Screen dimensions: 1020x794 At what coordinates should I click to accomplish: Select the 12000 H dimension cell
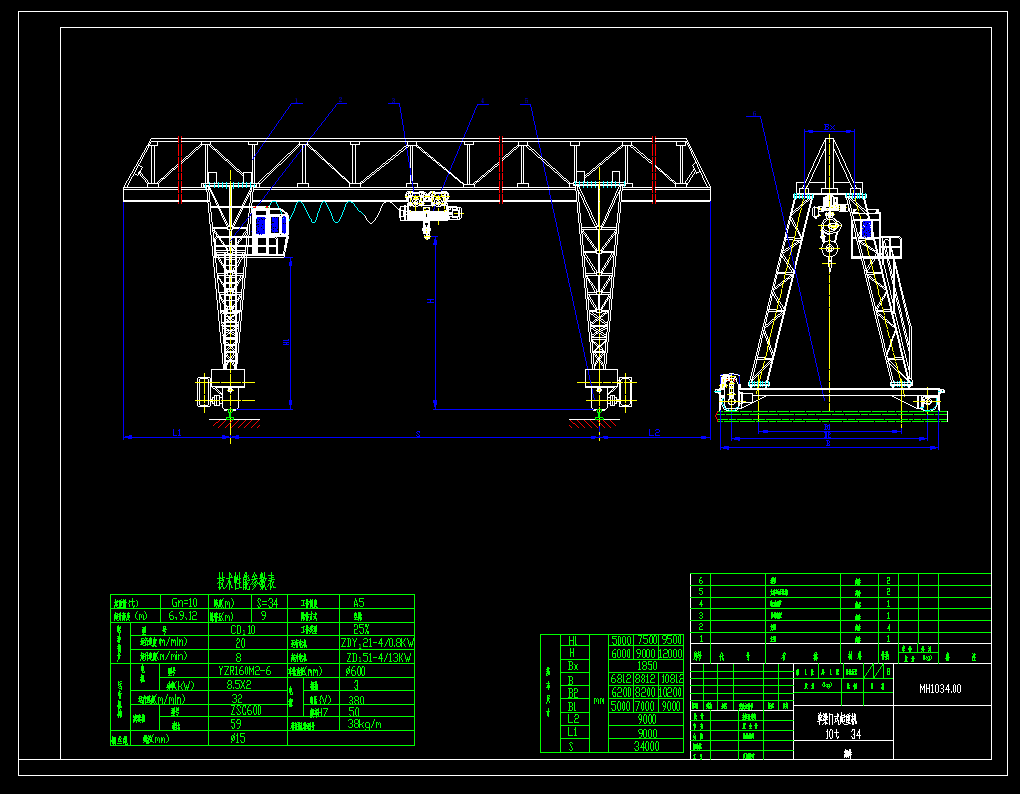click(671, 654)
